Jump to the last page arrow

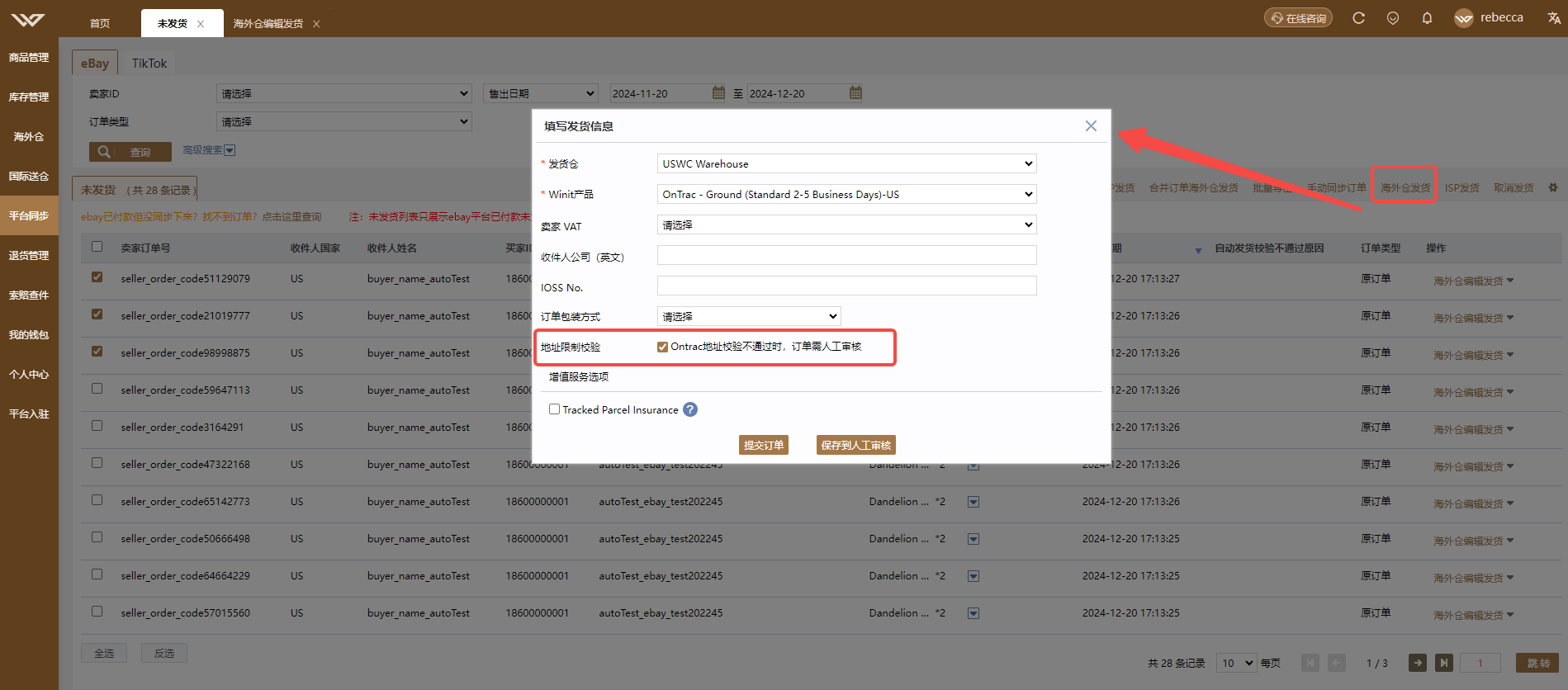pos(1444,662)
